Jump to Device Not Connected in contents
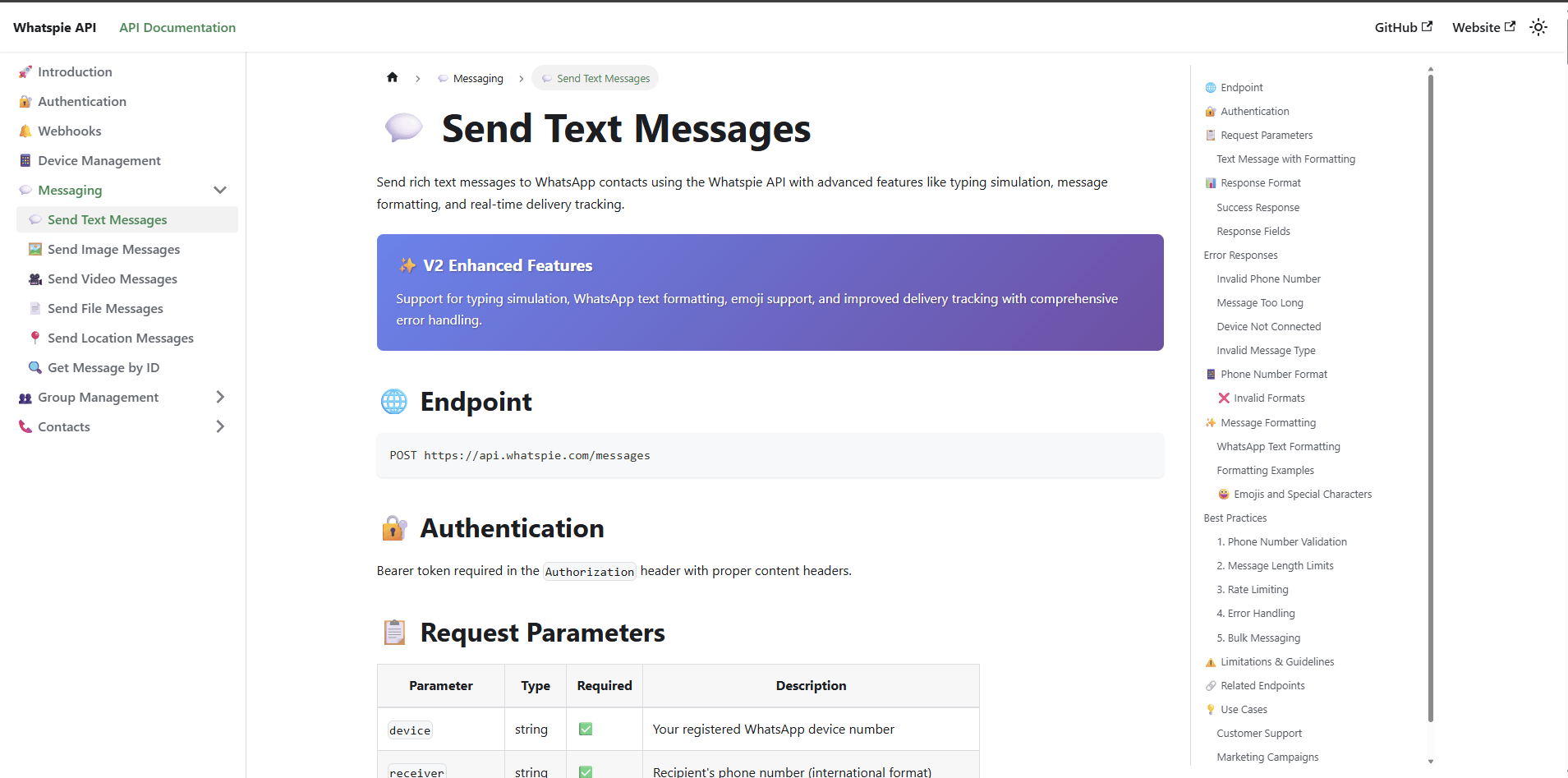The image size is (1568, 778). (x=1269, y=327)
